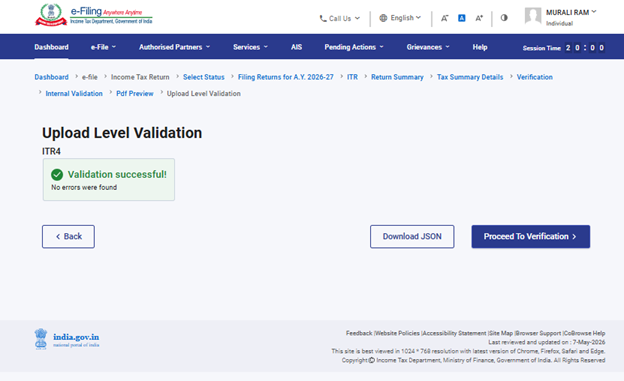Viewport: 624px width, 381px height.
Task: Click the Income Tax Return breadcrumb text
Action: click(x=140, y=77)
